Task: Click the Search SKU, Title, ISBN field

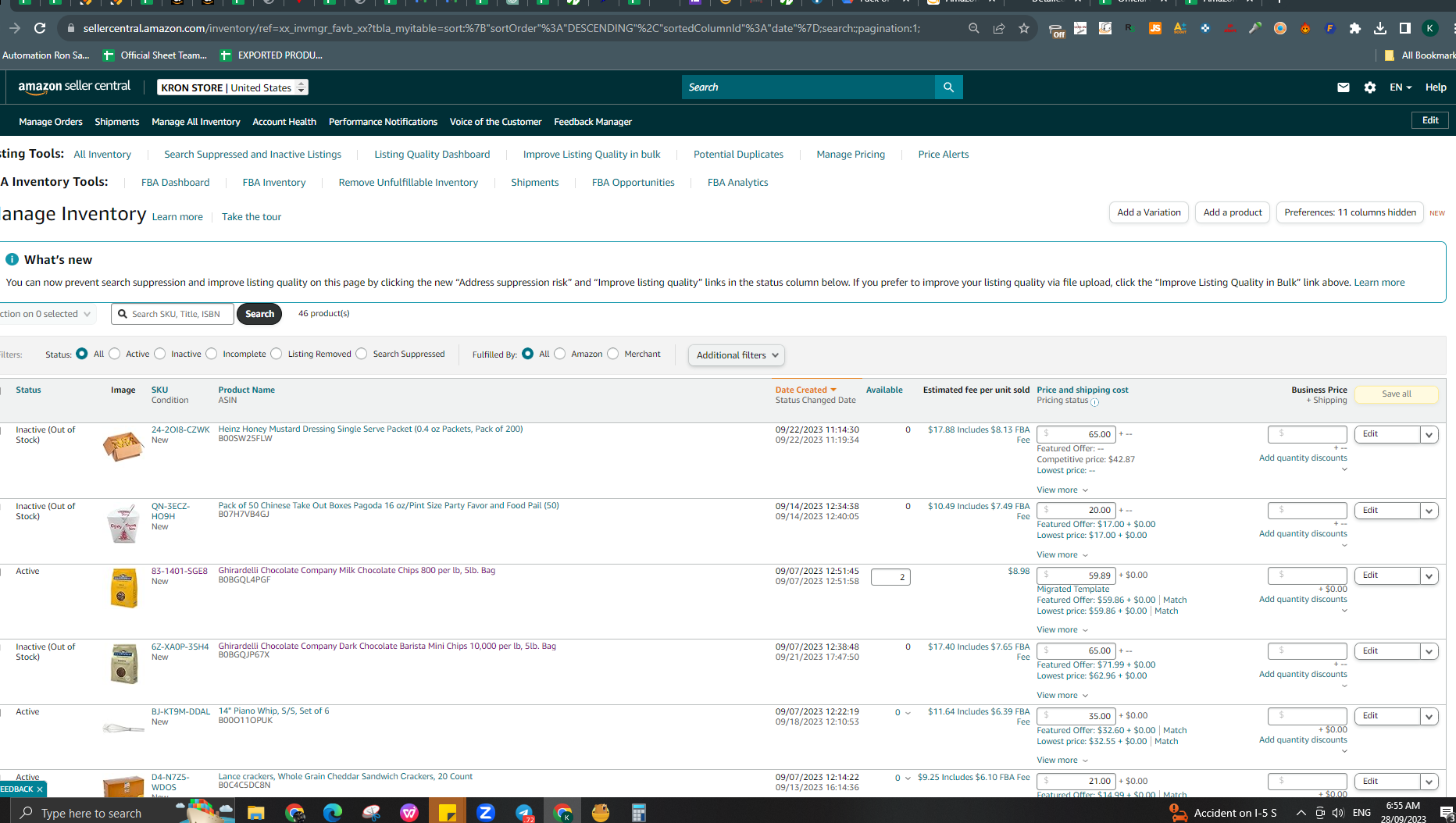Action: pyautogui.click(x=173, y=314)
